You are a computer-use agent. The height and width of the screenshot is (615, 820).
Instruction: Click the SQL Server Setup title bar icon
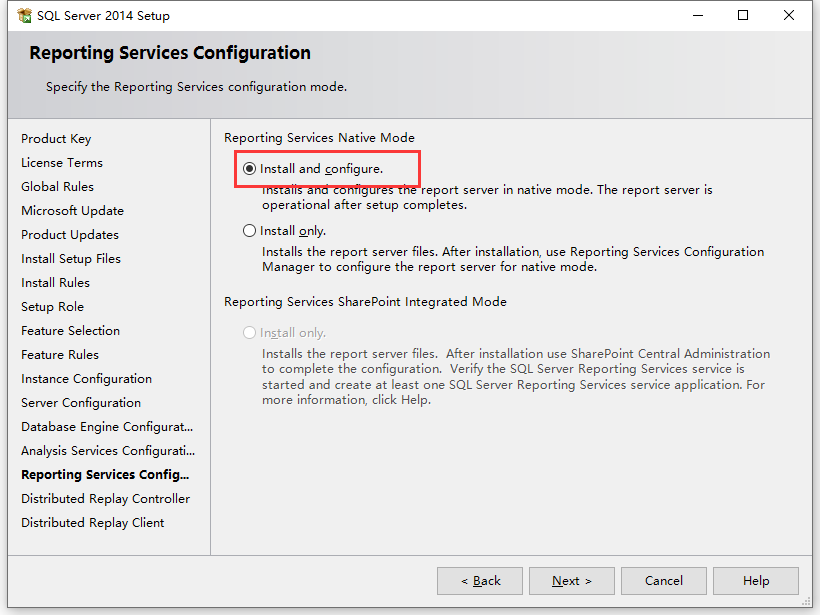coord(24,16)
